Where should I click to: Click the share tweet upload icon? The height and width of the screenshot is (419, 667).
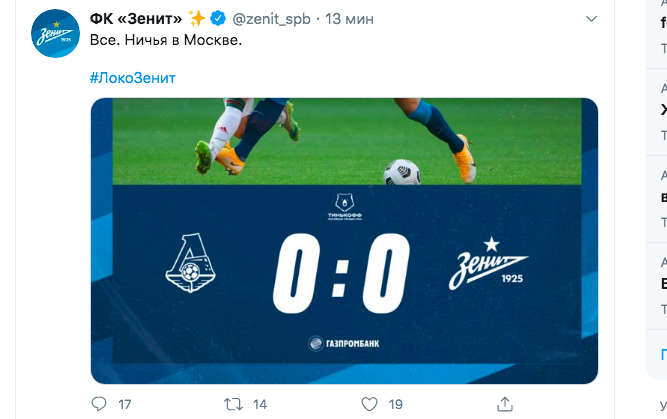tap(505, 404)
